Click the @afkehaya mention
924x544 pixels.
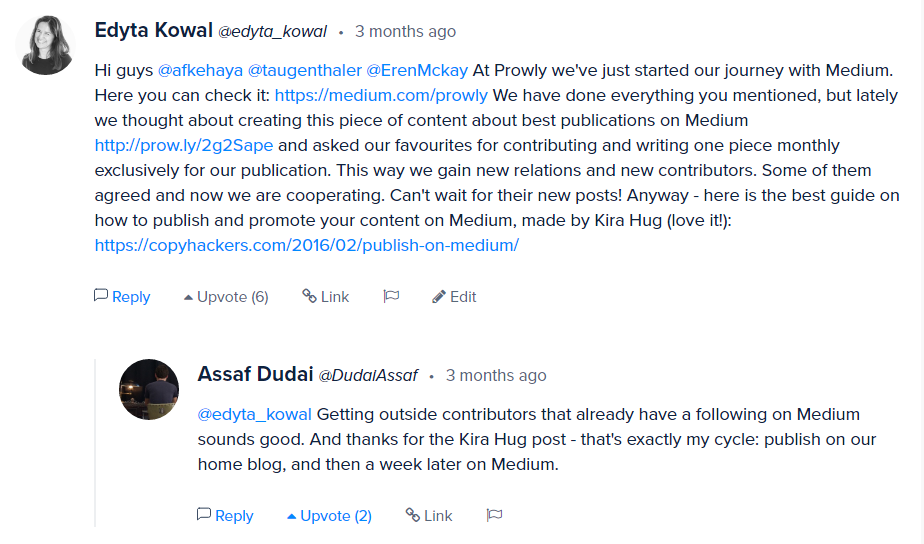200,70
